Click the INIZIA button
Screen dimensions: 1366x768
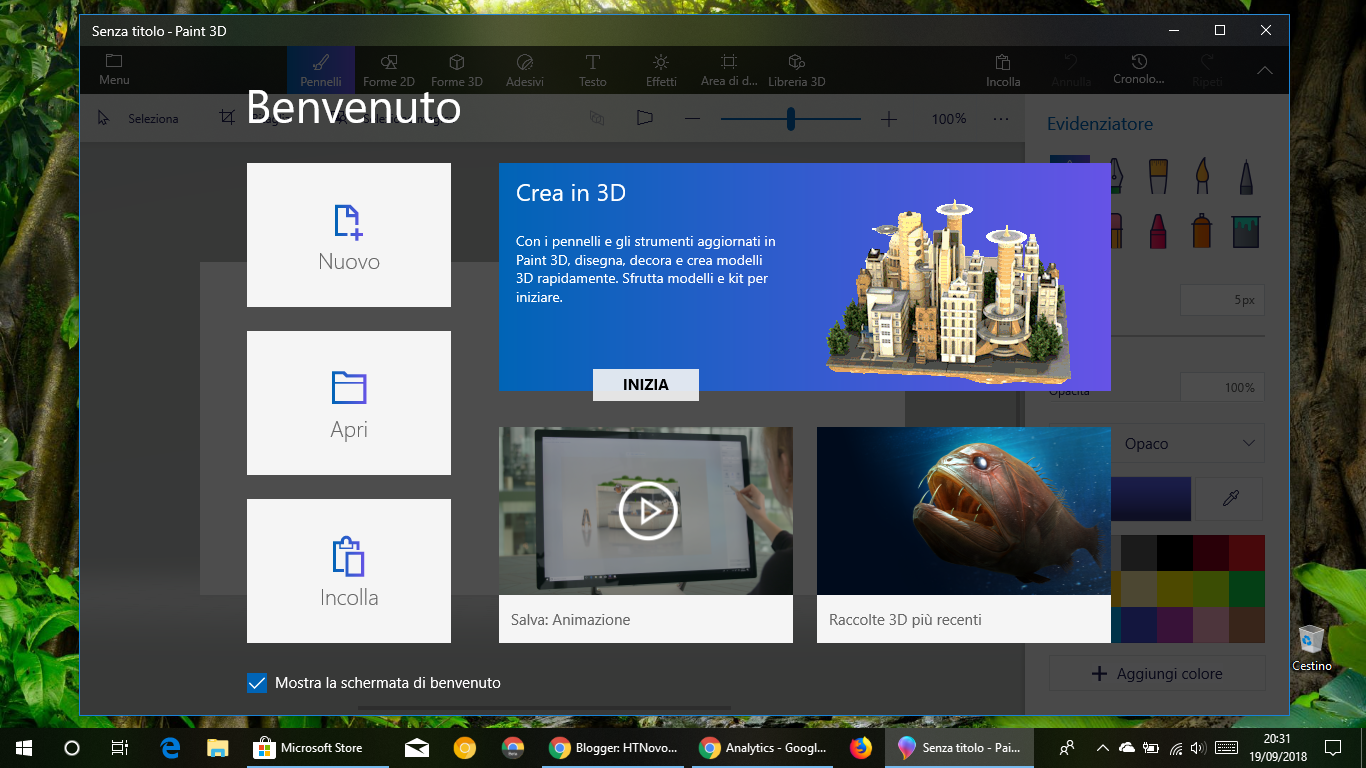tap(646, 385)
